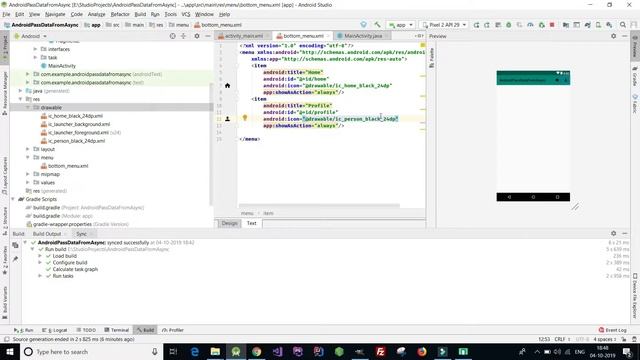Click the AVD Manager phone icon
This screenshot has width=640, height=360.
click(598, 24)
